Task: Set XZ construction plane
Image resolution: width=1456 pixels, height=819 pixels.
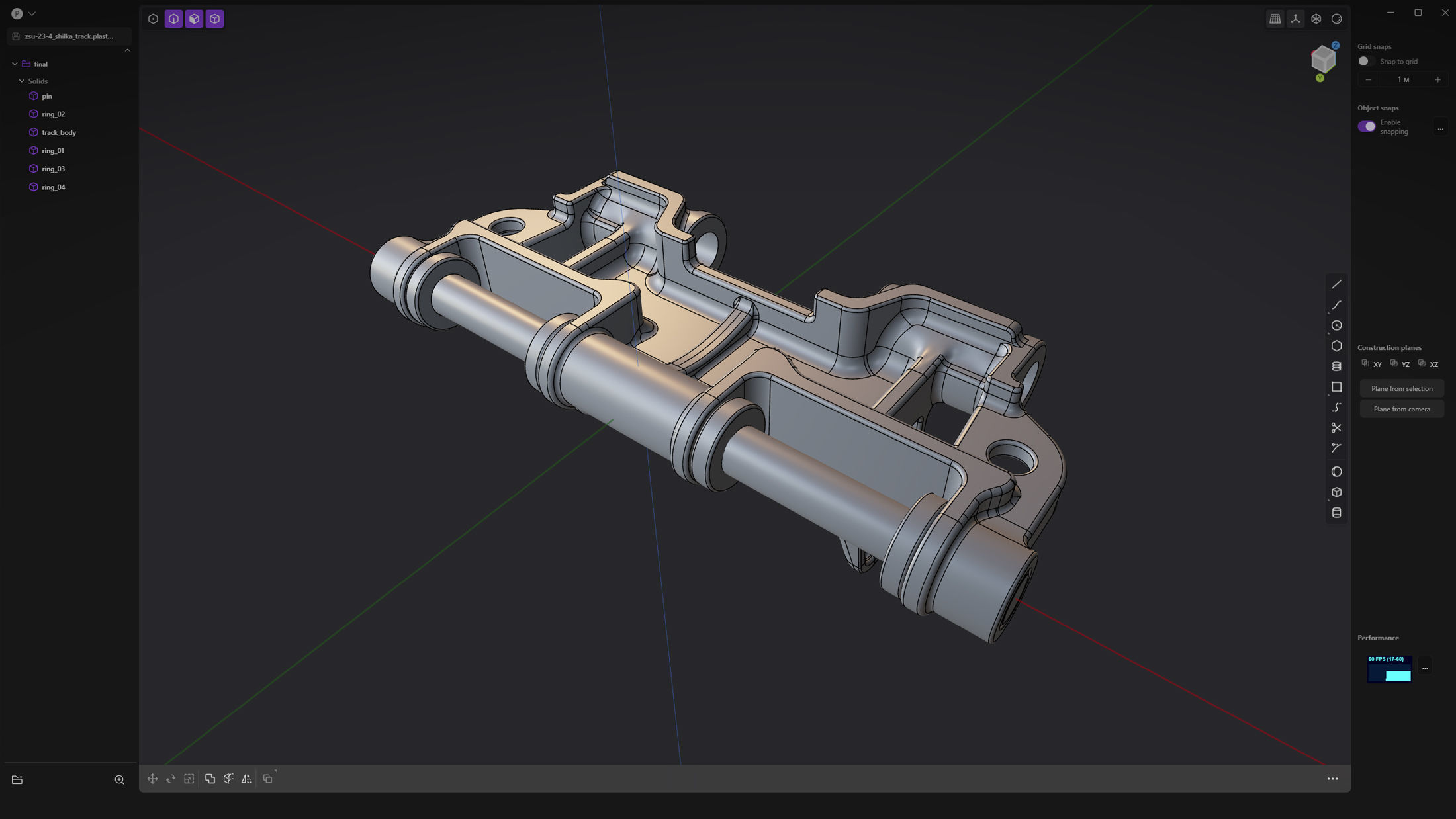Action: pos(1428,364)
